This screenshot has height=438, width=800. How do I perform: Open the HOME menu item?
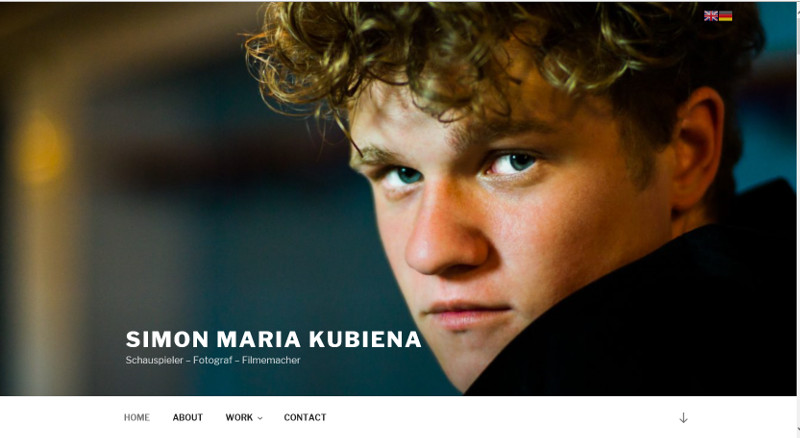click(x=137, y=418)
